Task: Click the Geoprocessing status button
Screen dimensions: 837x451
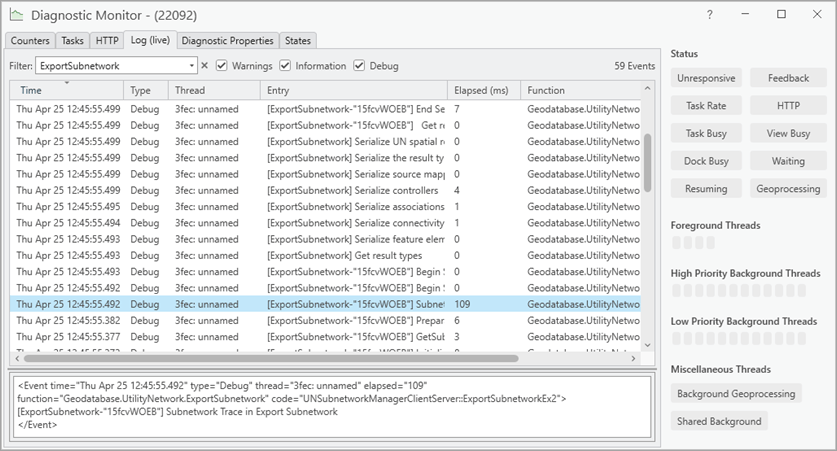Action: point(788,189)
